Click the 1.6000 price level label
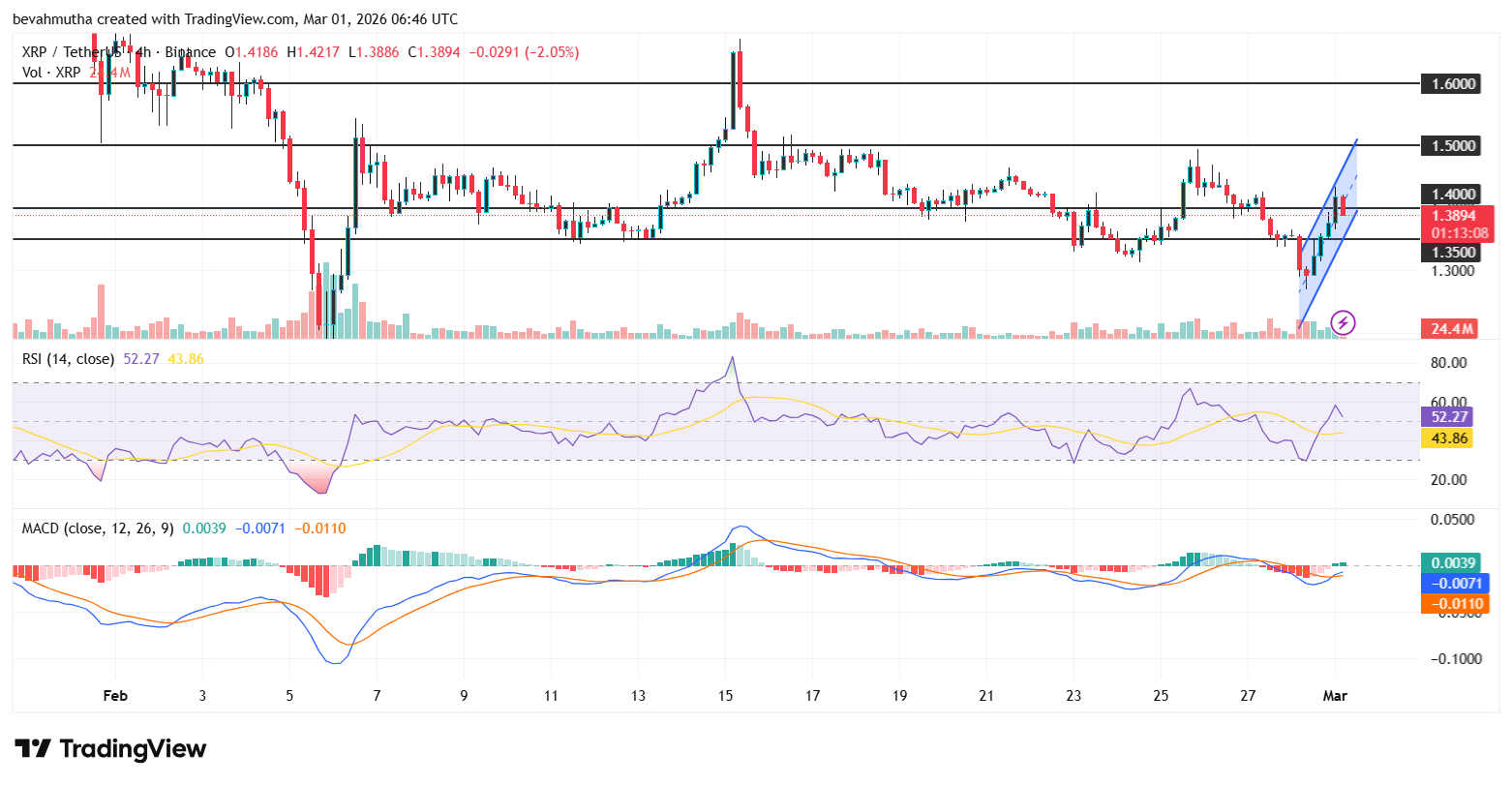1512x785 pixels. pos(1456,84)
